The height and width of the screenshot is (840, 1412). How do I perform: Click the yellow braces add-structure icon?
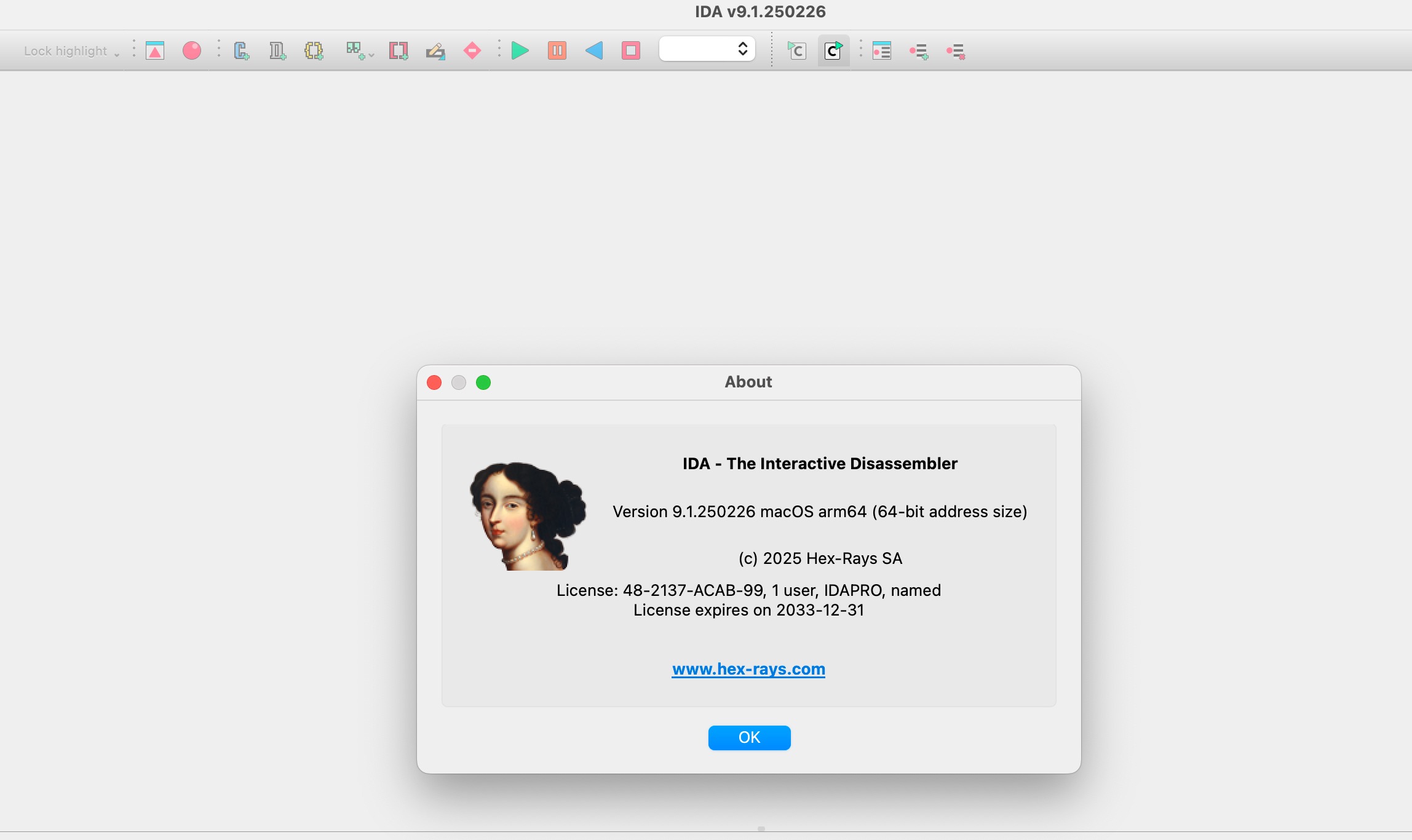pos(314,50)
